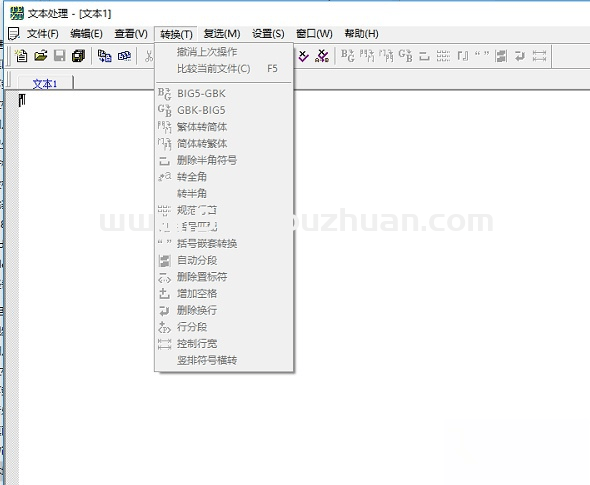The width and height of the screenshot is (590, 485).
Task: Open the 编辑(E) menu
Action: [x=86, y=34]
